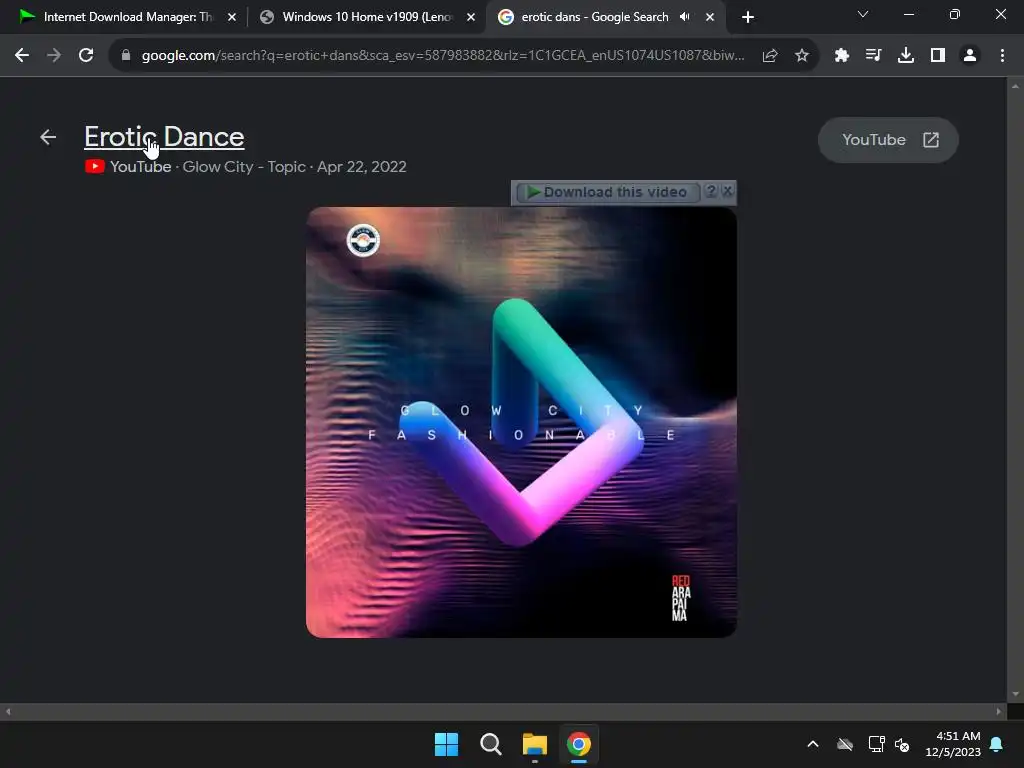
Task: Open File Explorer from taskbar
Action: click(534, 744)
